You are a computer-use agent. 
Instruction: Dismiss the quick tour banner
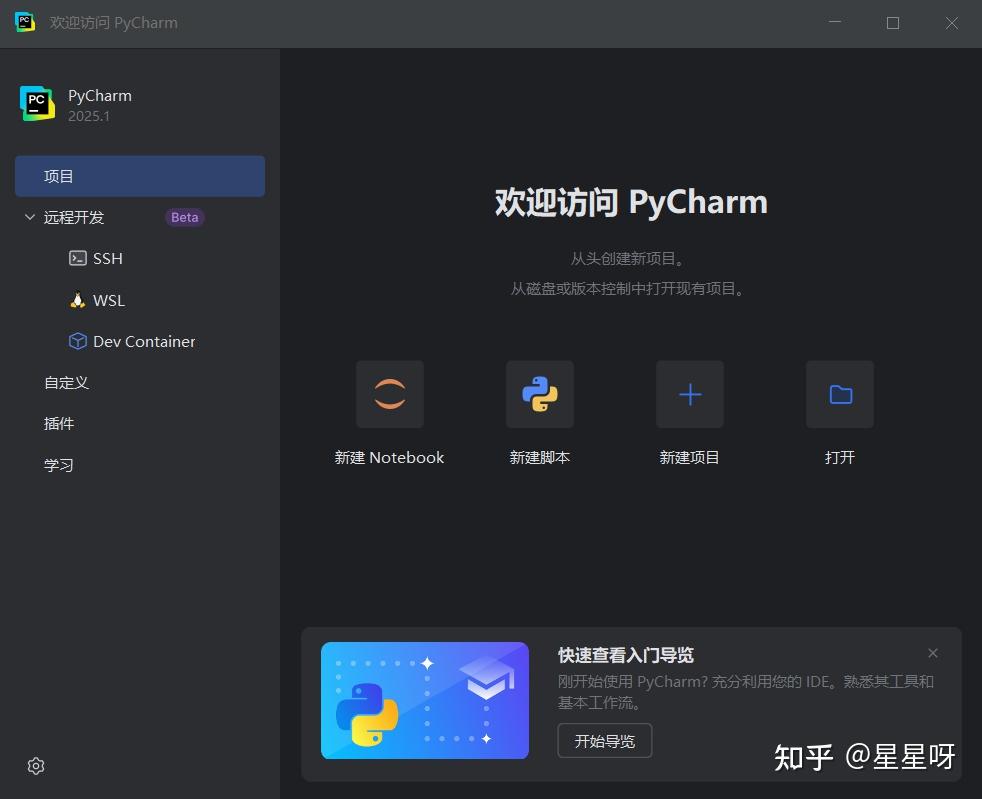pos(933,653)
